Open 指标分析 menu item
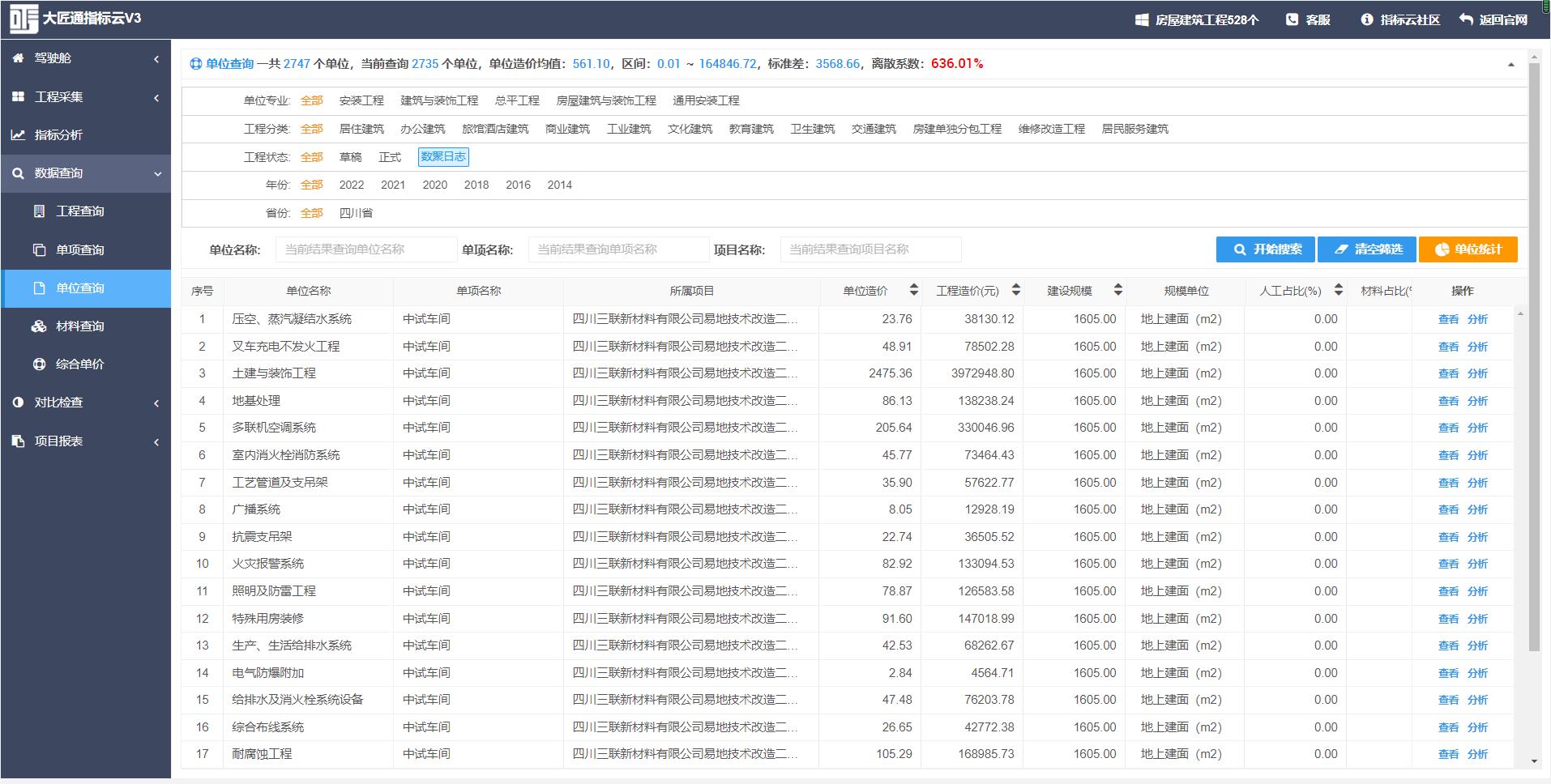Screen dimensions: 1551x784 click(86, 134)
